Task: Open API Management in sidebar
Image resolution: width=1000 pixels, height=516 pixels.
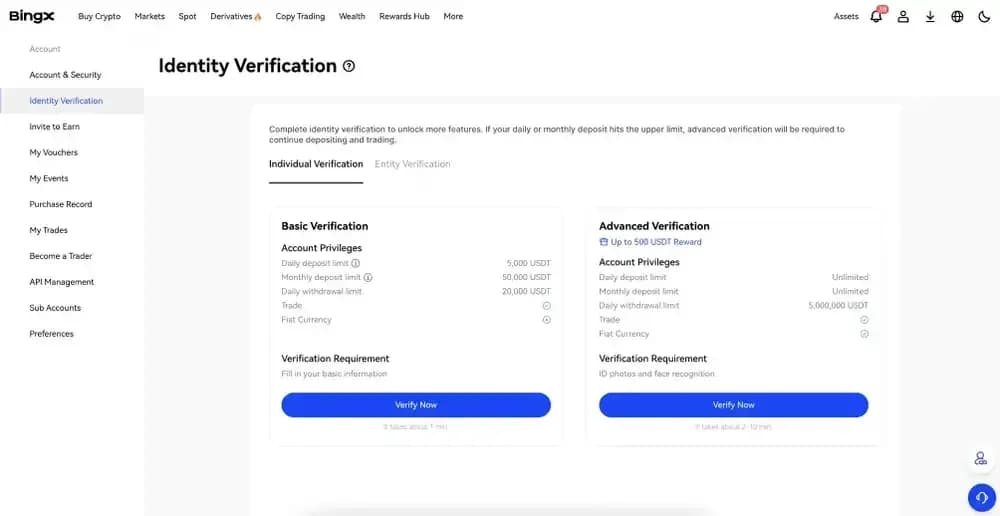Action: point(62,282)
